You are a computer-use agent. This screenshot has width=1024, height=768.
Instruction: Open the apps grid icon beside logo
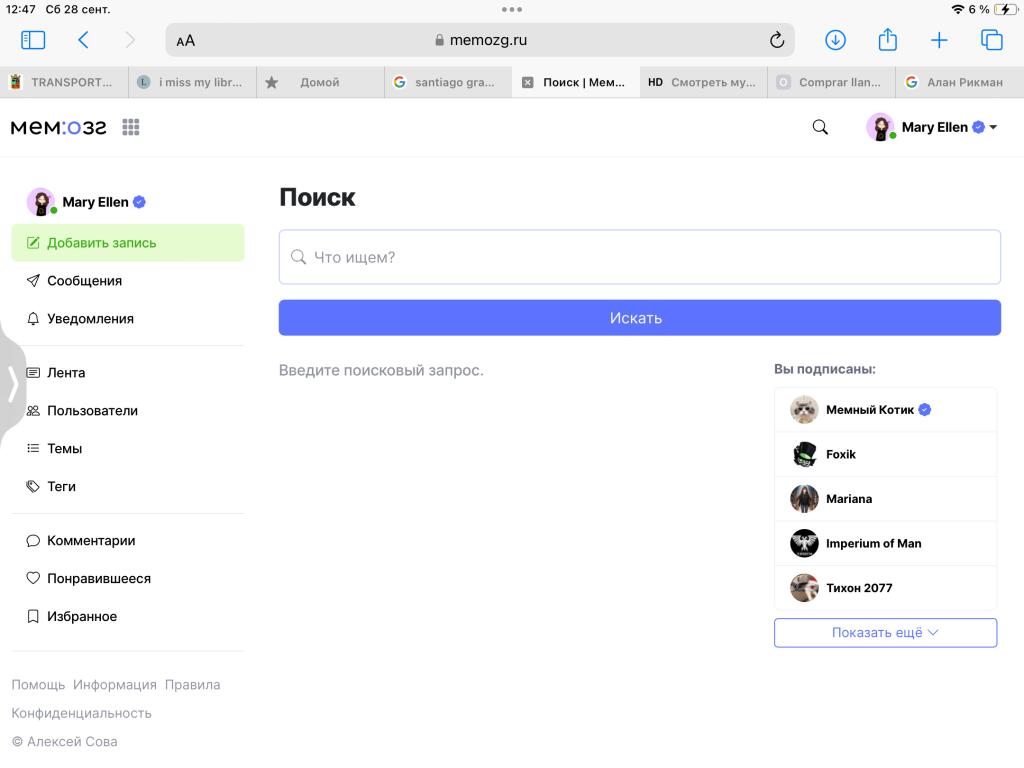131,127
